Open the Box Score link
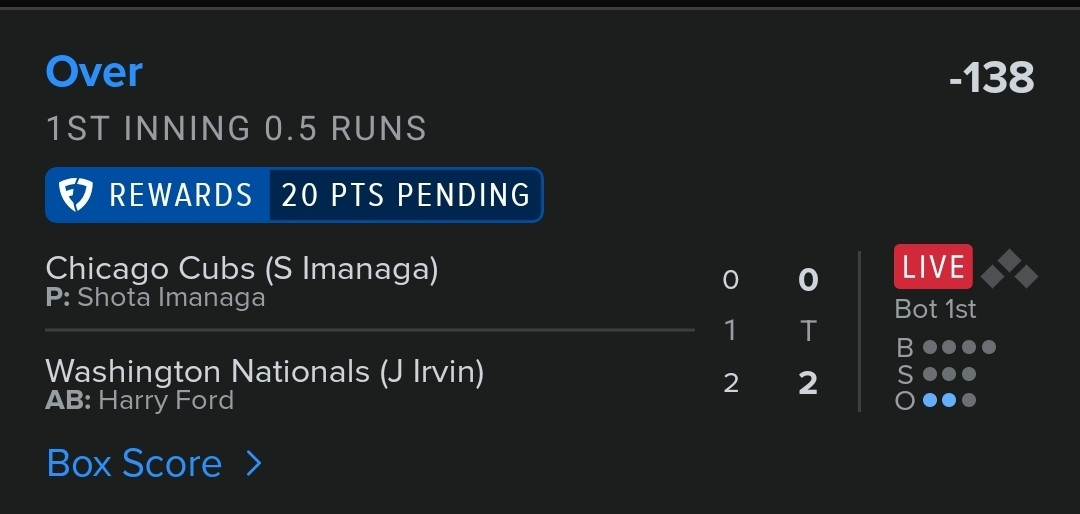Viewport: 1080px width, 514px height. [x=134, y=463]
